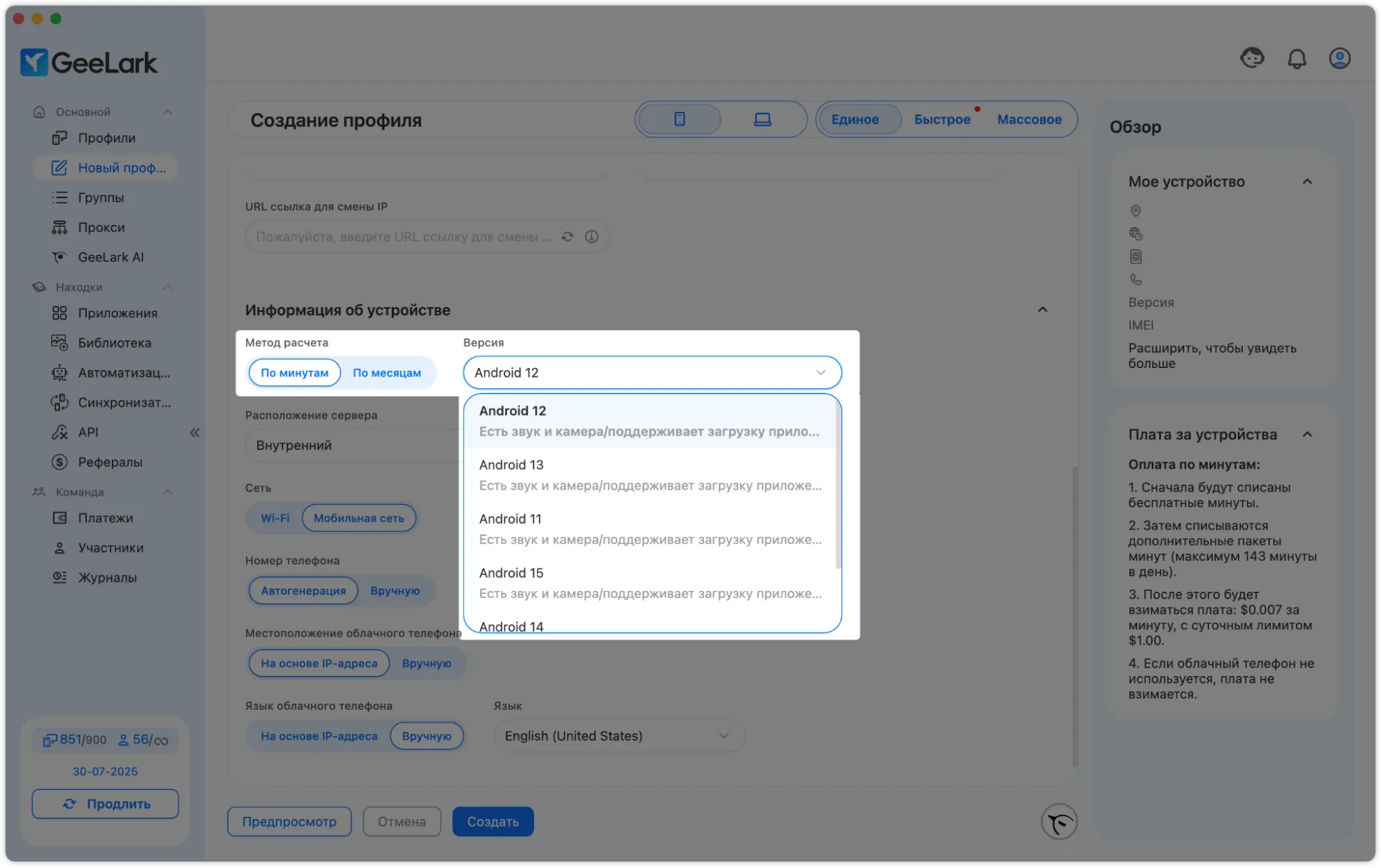Click the info icon beside URL field
This screenshot has width=1381, height=868.
(x=592, y=237)
